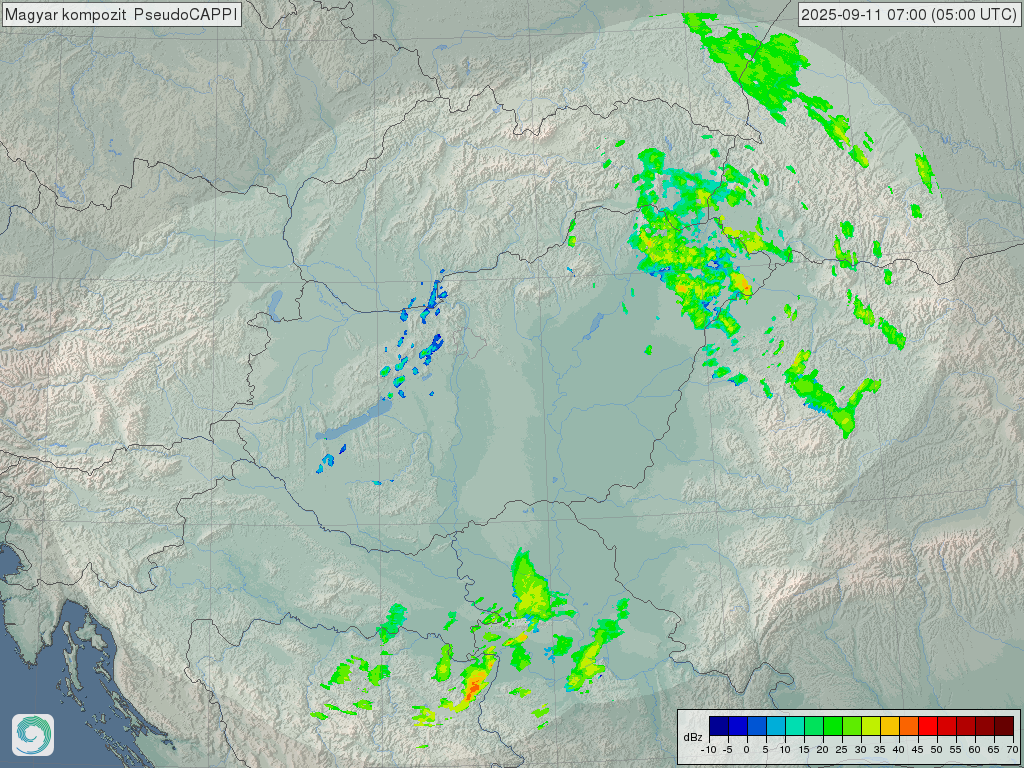1024x768 pixels.
Task: Select the darkest navy -10 to -5 swatch
Action: (x=719, y=726)
